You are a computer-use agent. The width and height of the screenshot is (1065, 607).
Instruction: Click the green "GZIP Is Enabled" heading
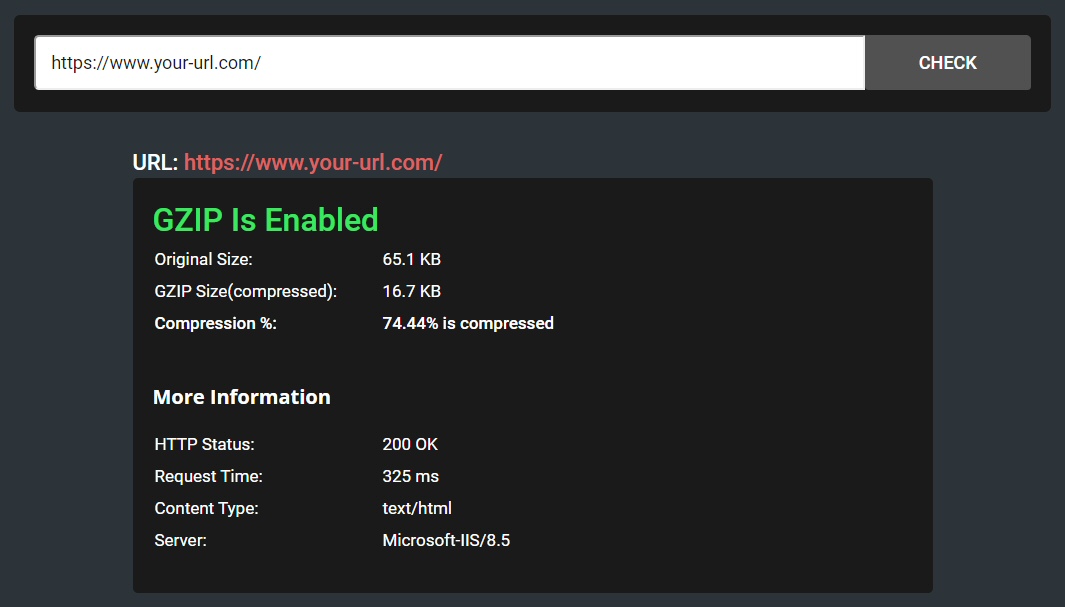pyautogui.click(x=265, y=220)
